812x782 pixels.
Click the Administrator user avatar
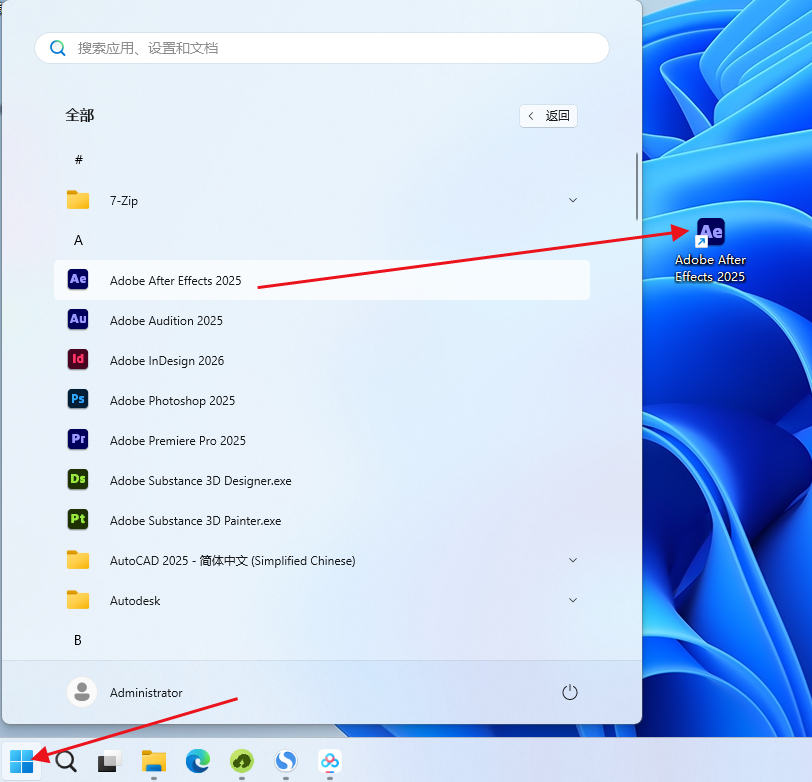point(82,692)
